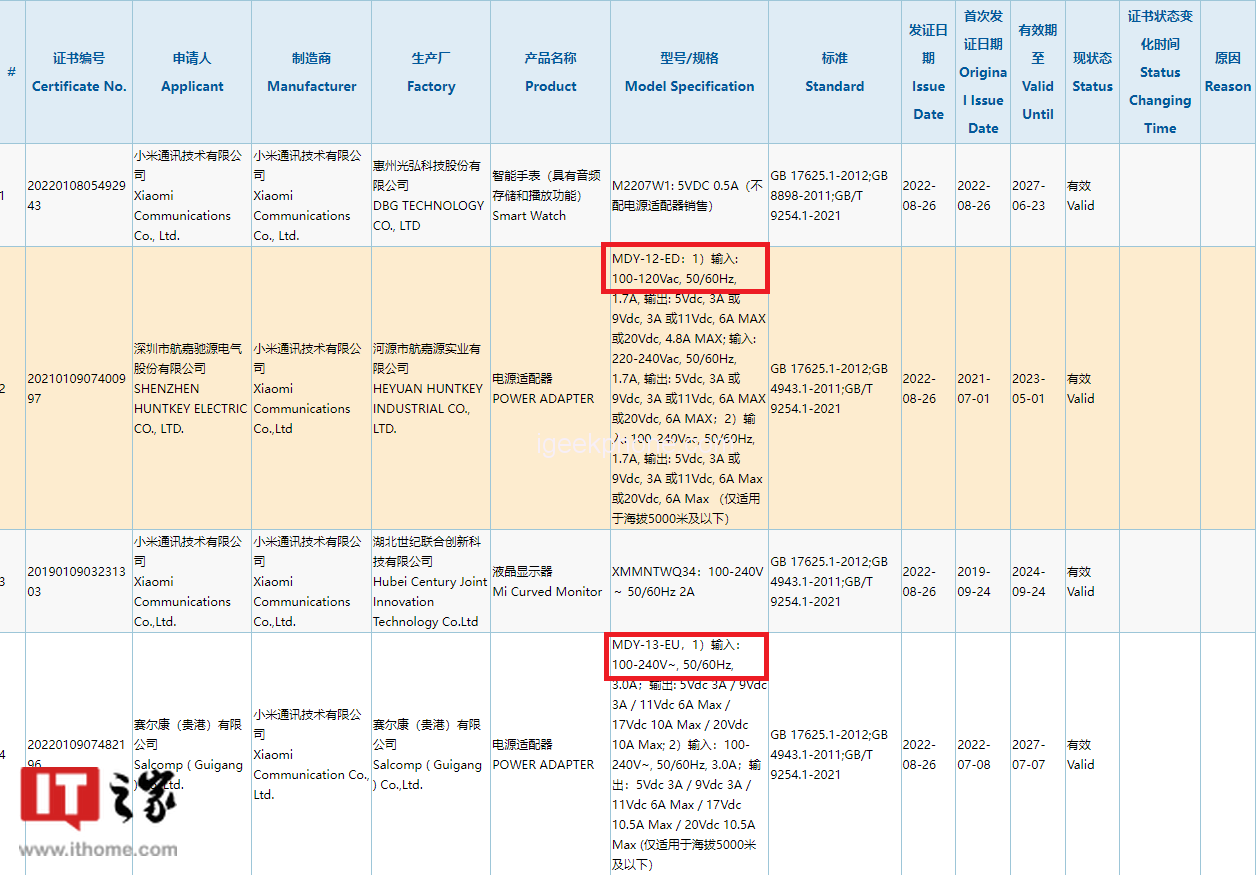Click the Status Changing Time header

[x=1159, y=72]
